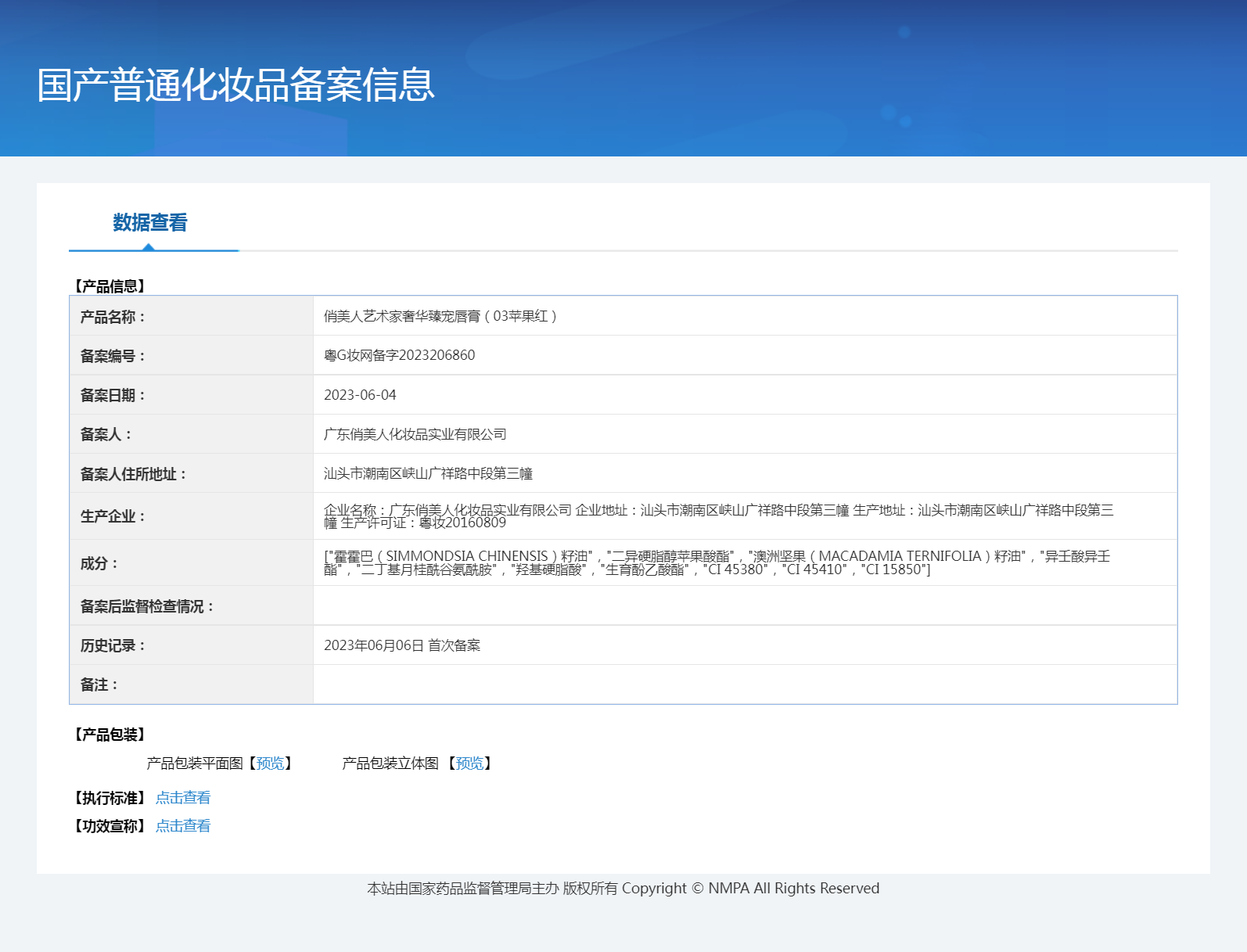This screenshot has width=1247, height=952.
Task: Click the blue triangle marker under 数据查看
Action: point(148,247)
